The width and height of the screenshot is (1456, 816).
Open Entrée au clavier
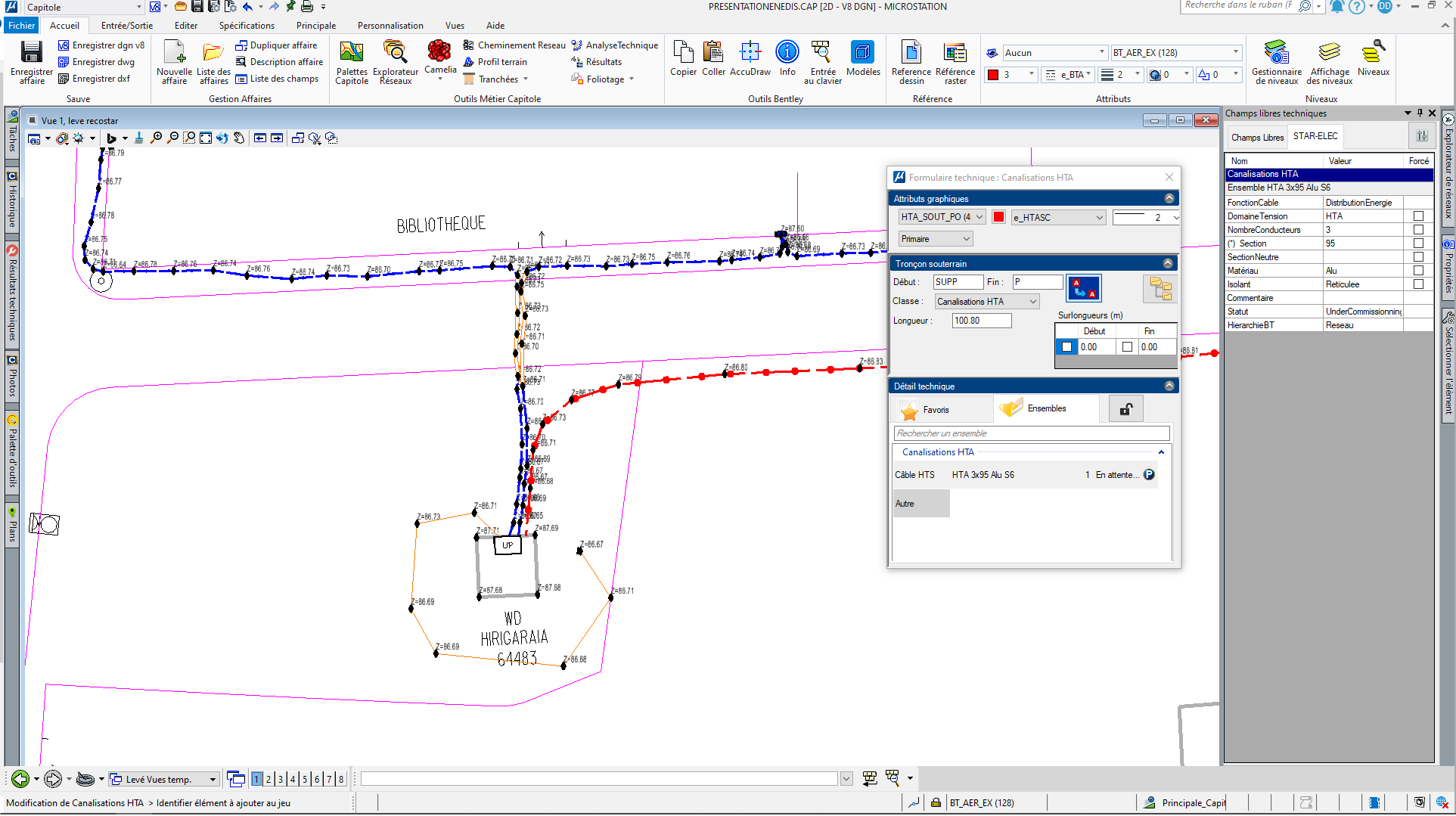click(x=823, y=61)
